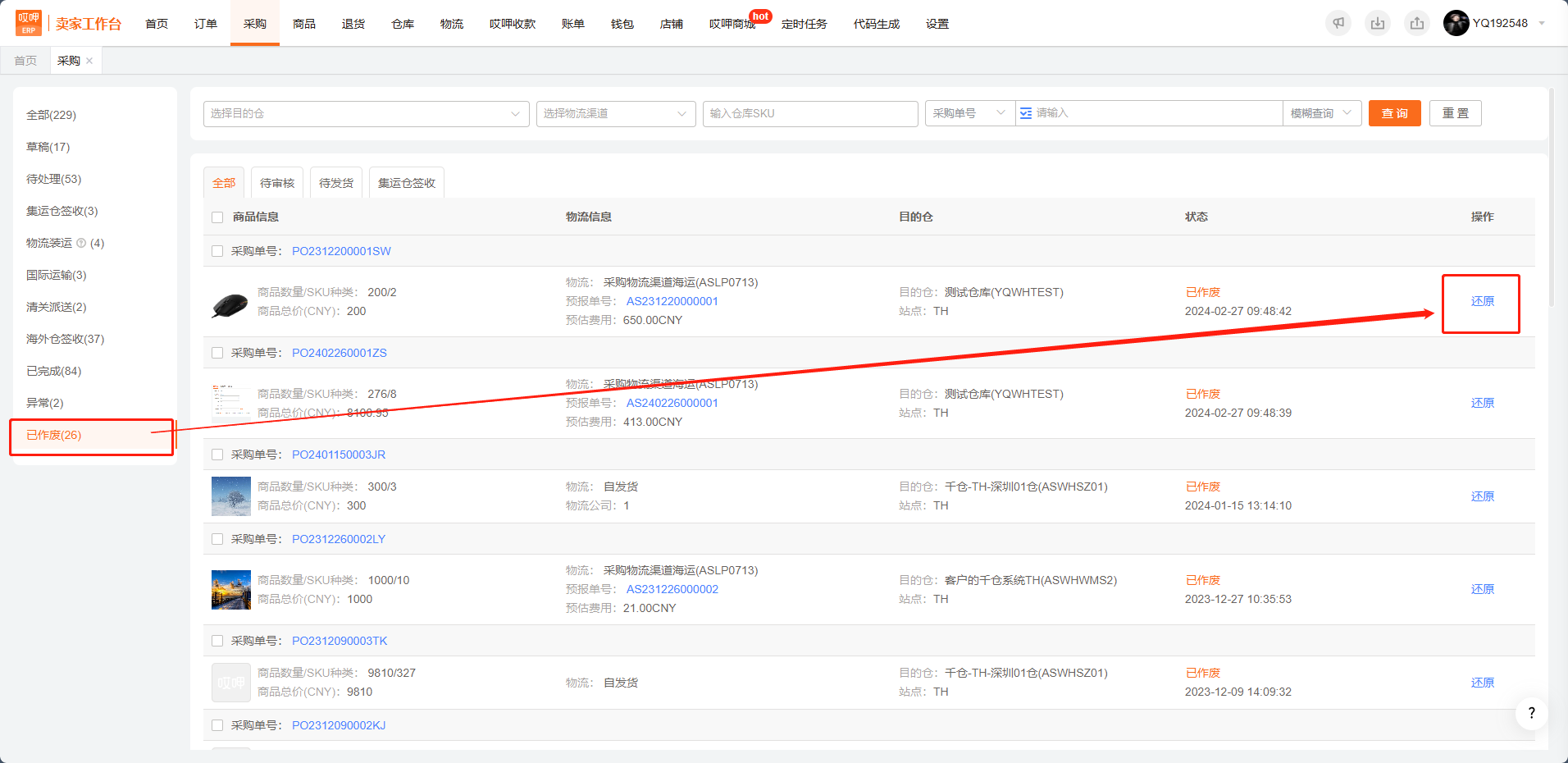Open the 物流 top menu
The width and height of the screenshot is (1568, 763).
452,24
